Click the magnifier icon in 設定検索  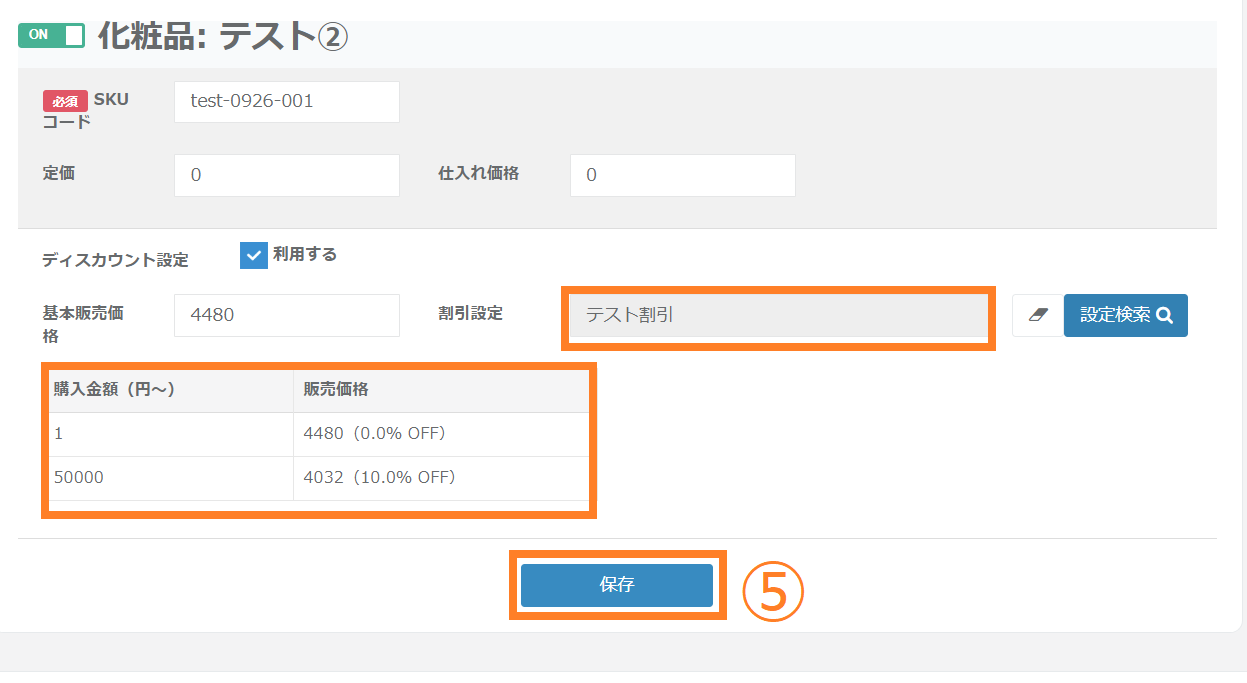coord(1164,315)
